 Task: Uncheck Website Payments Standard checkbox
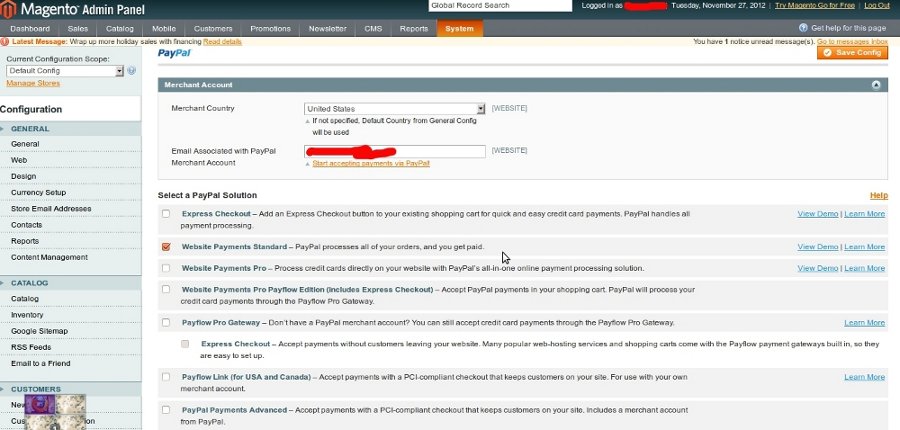166,247
